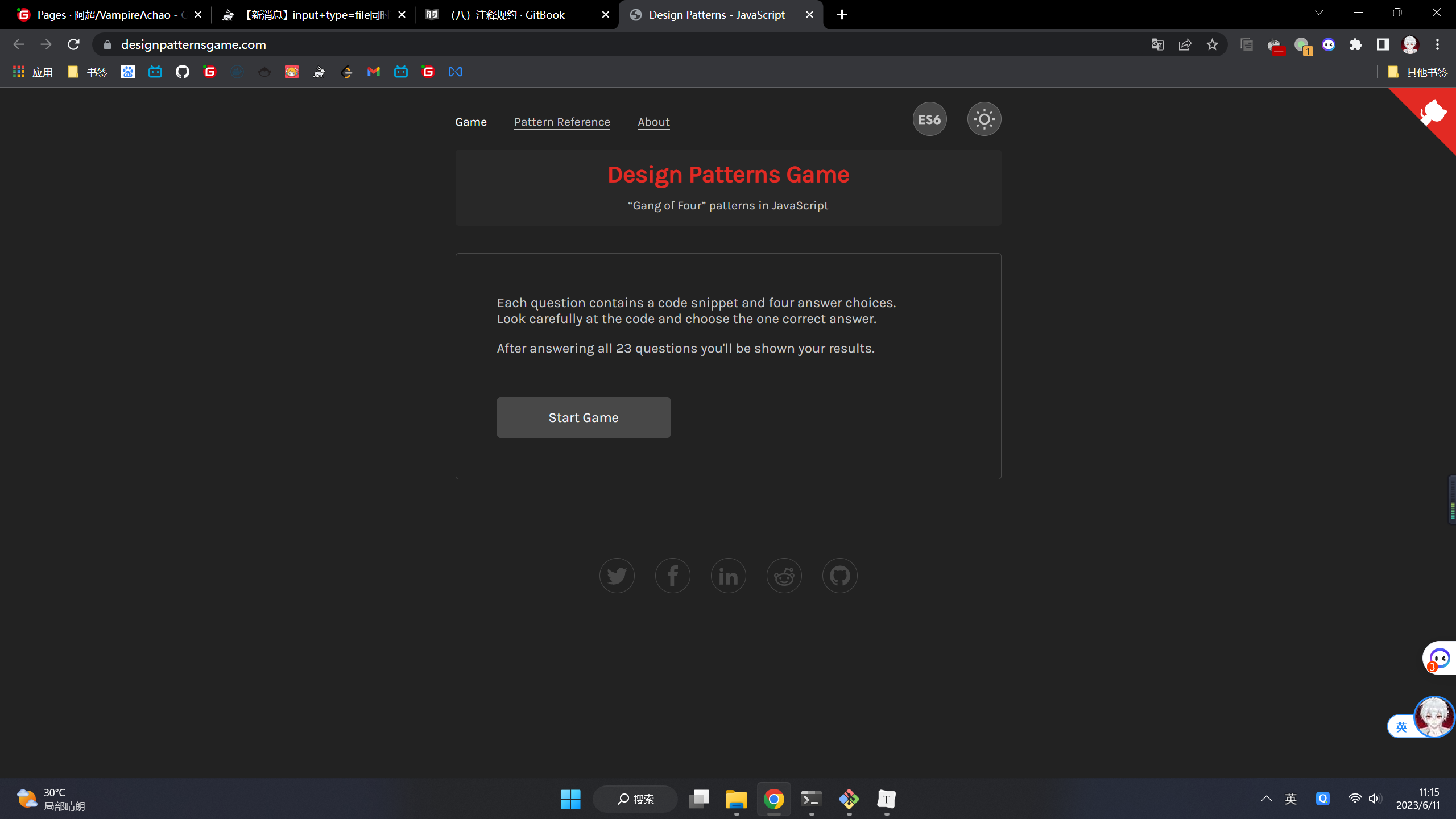Open the GitHub footer icon
This screenshot has height=819, width=1456.
click(x=839, y=576)
